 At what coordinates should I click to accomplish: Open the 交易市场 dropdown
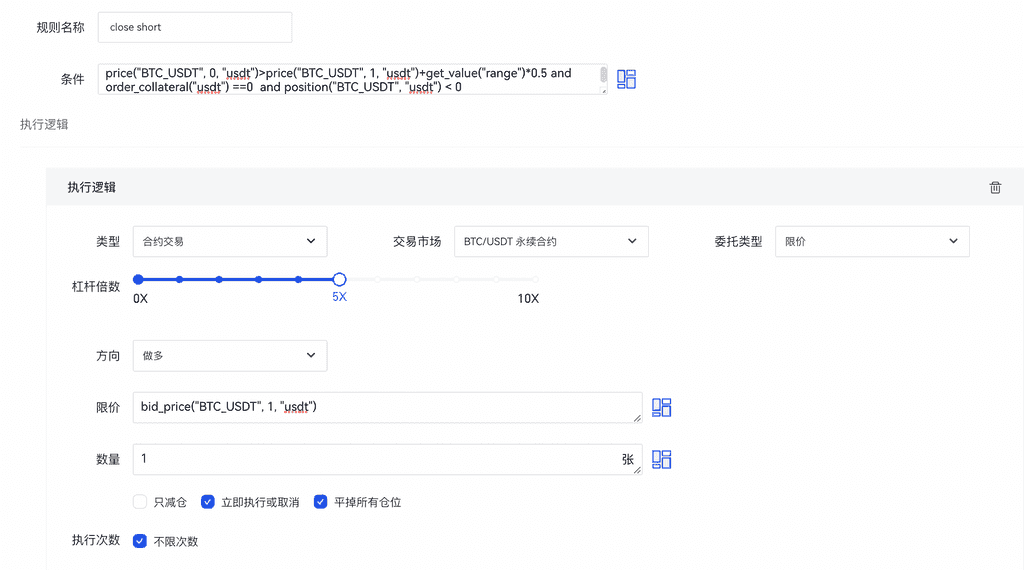[550, 241]
